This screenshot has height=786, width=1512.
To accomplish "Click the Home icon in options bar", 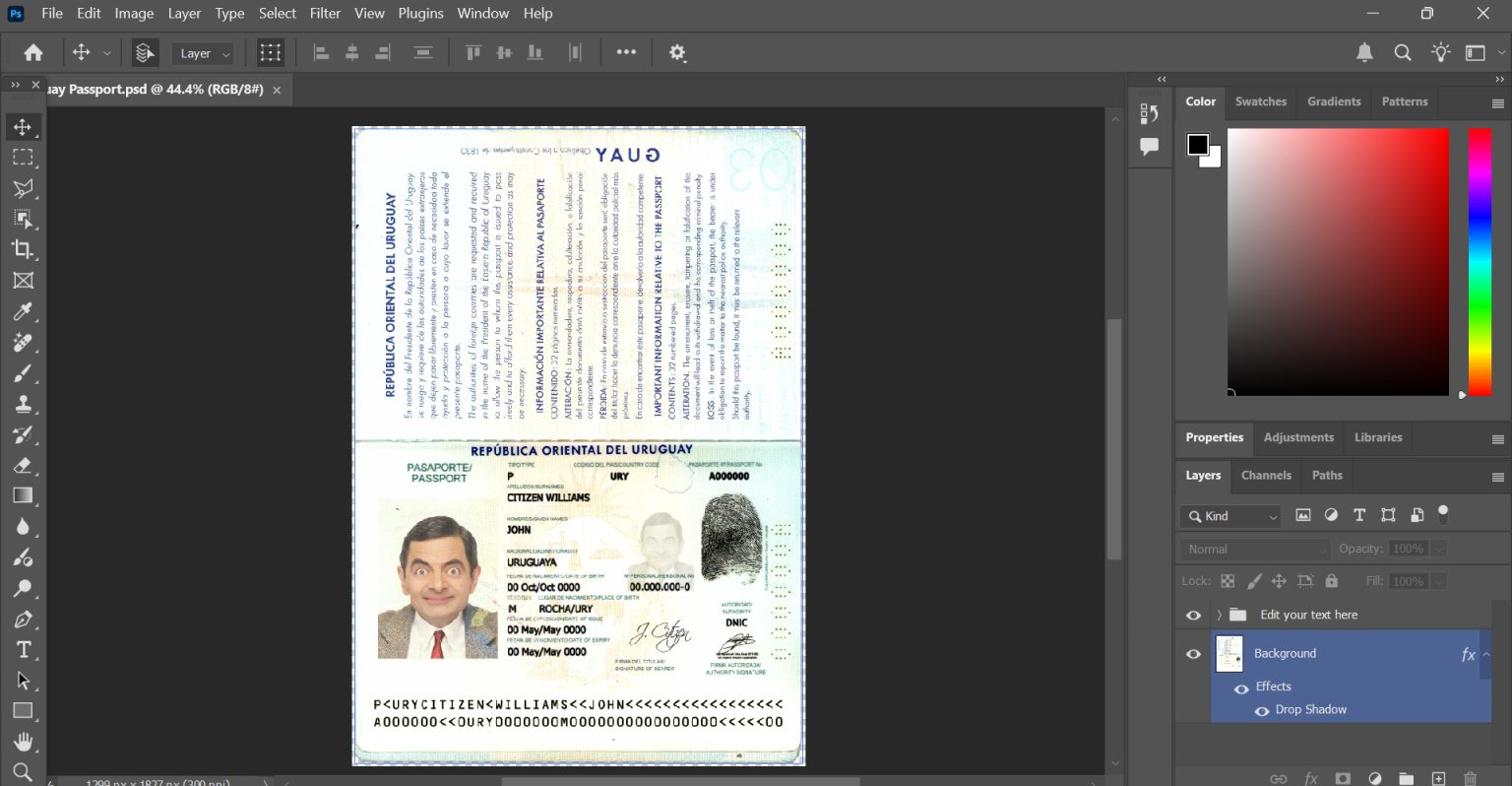I will (33, 53).
